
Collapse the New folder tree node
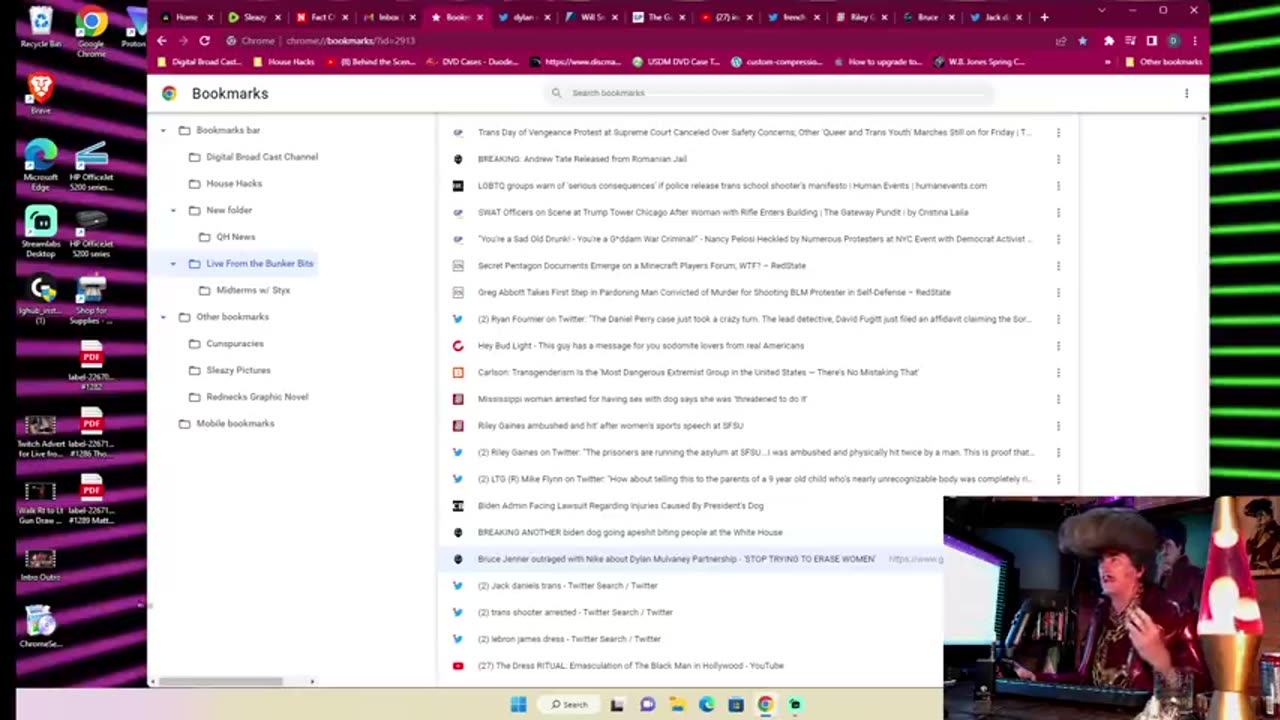[x=173, y=210]
